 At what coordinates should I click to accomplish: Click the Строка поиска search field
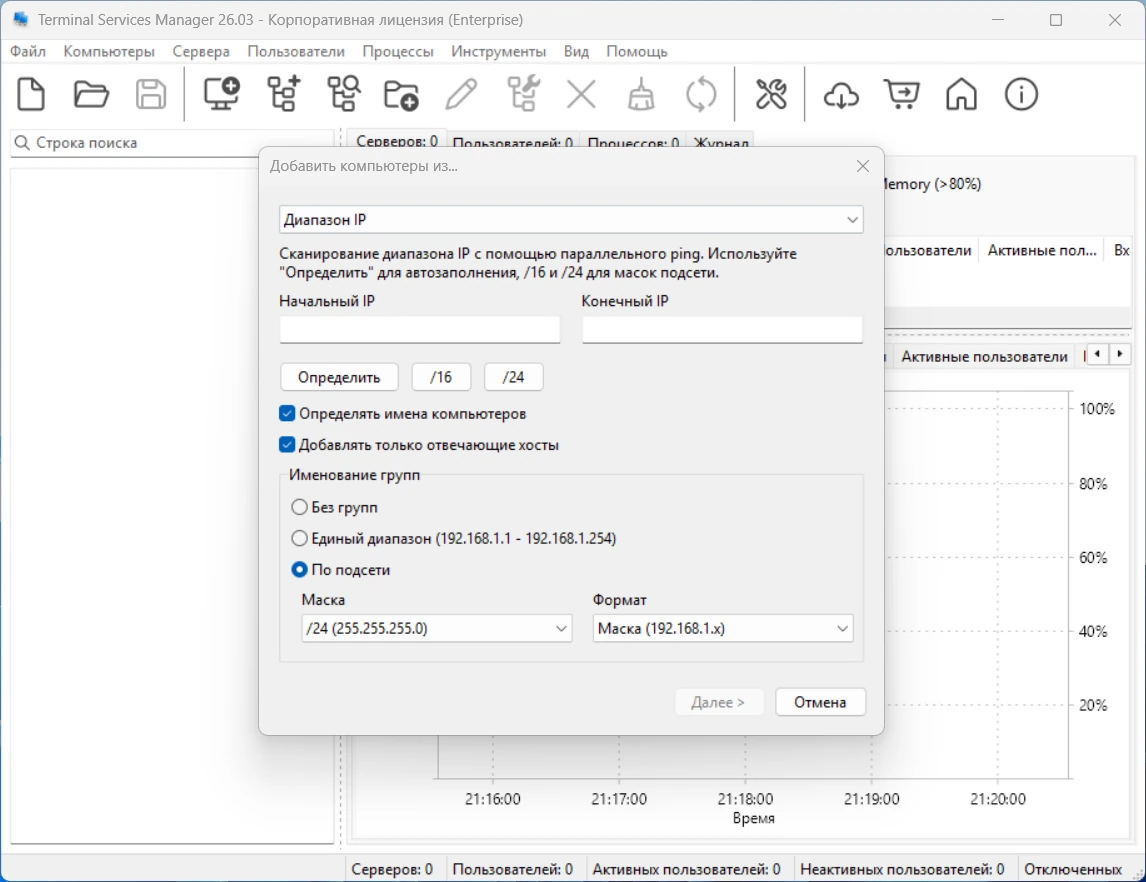[172, 142]
